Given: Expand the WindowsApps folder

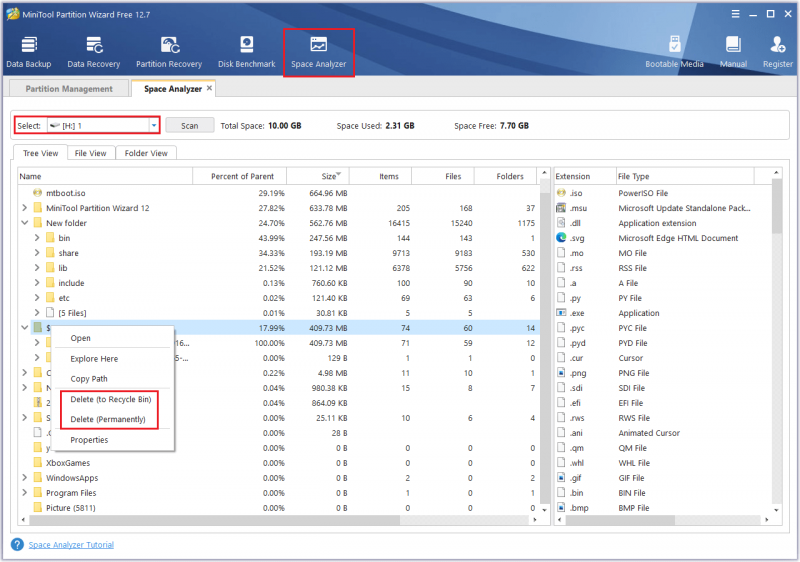Looking at the screenshot, I should [x=24, y=478].
